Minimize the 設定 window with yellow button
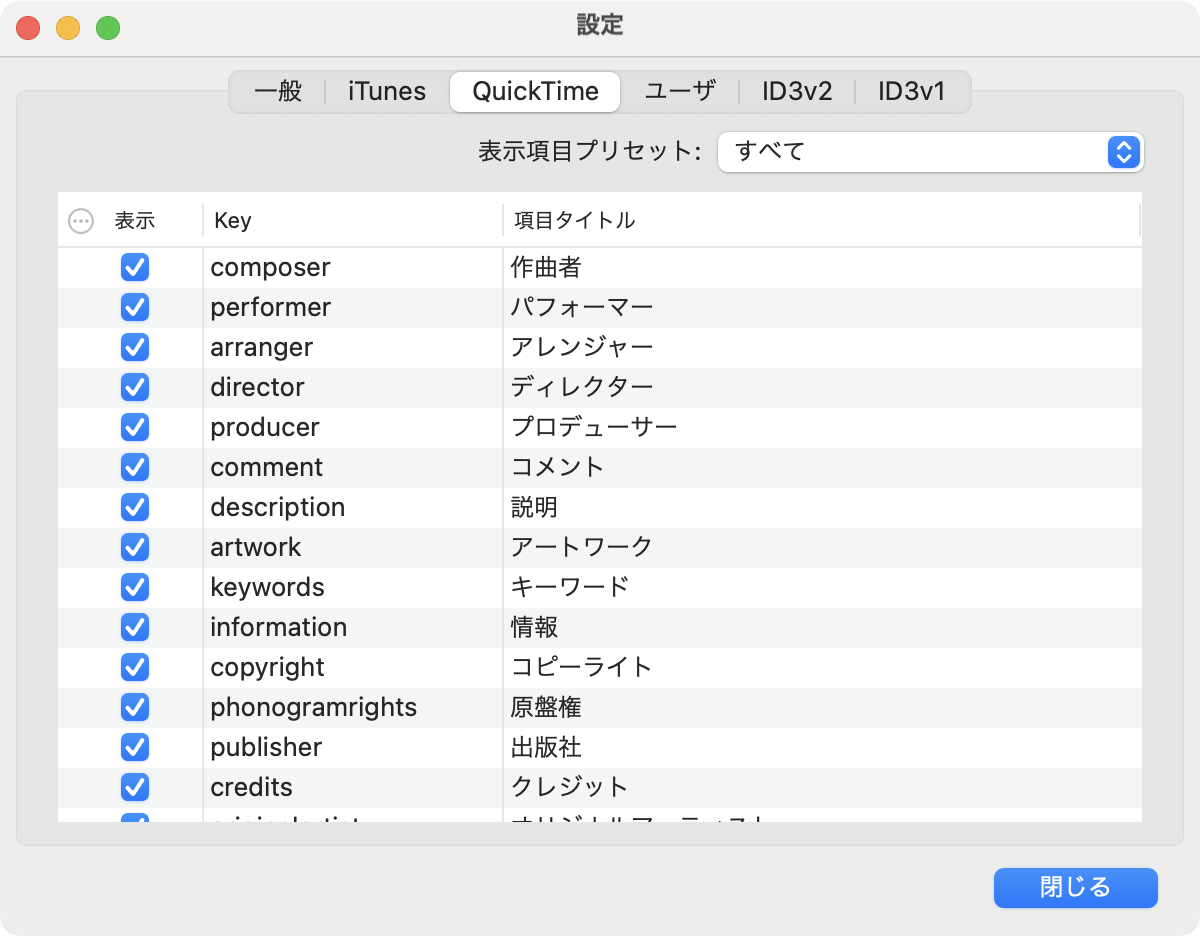1200x936 pixels. click(68, 28)
